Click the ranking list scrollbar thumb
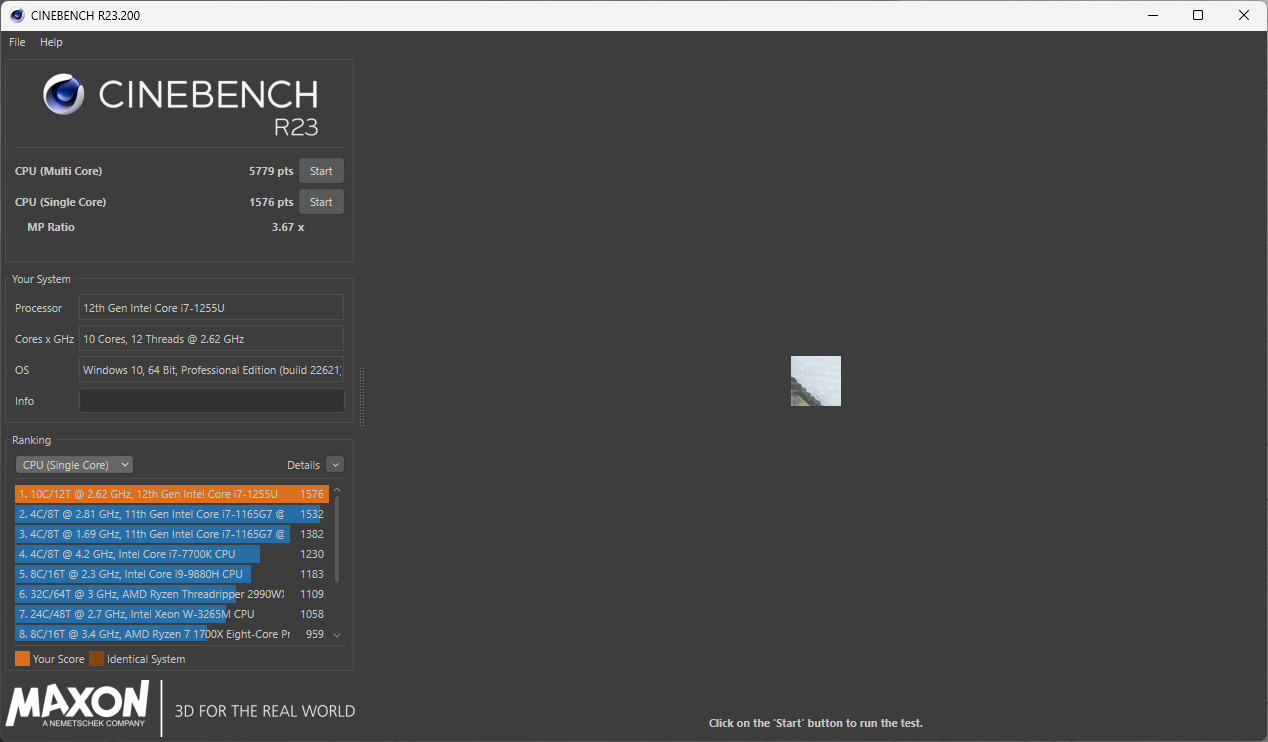 click(x=337, y=540)
